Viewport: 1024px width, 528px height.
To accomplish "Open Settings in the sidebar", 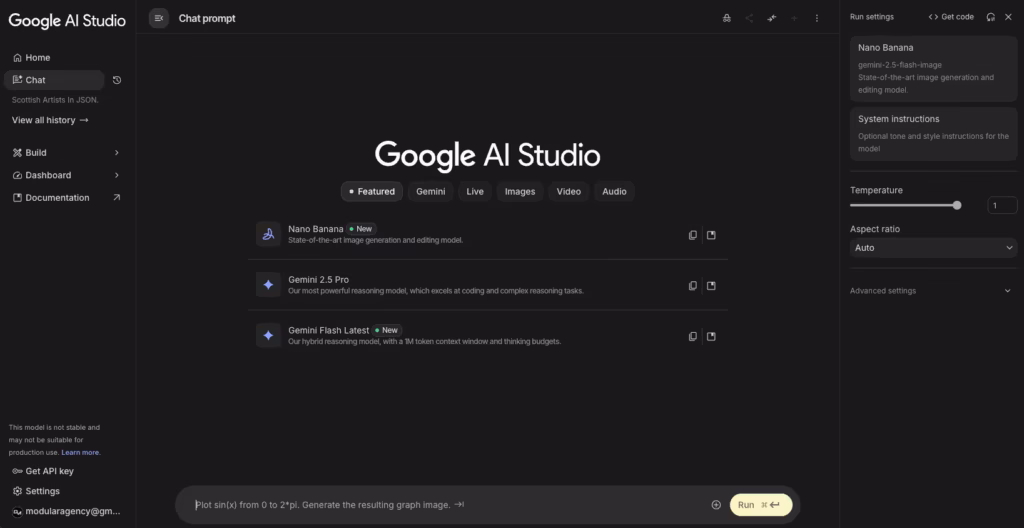I will (37, 491).
